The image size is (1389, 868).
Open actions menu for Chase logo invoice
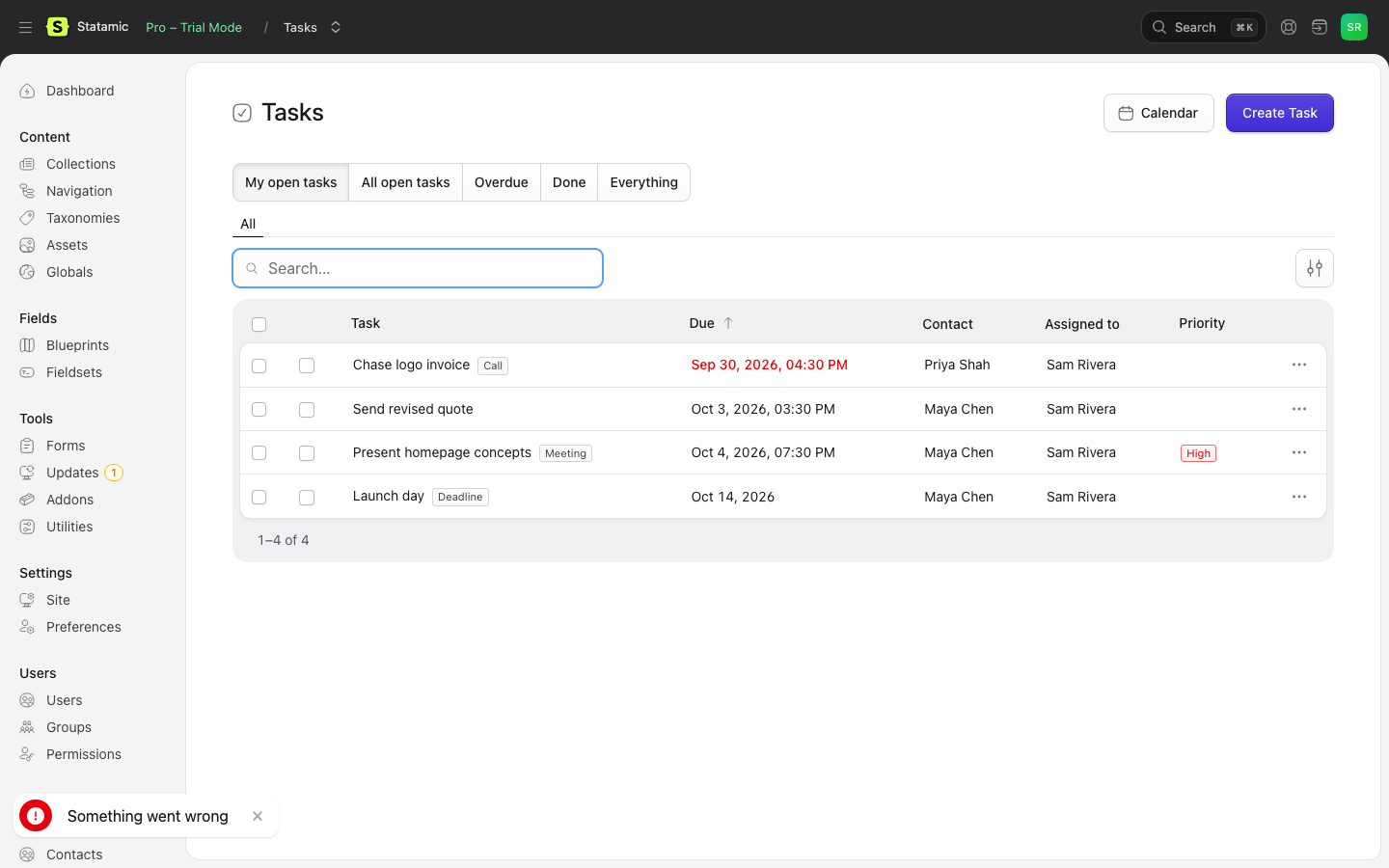pos(1299,365)
